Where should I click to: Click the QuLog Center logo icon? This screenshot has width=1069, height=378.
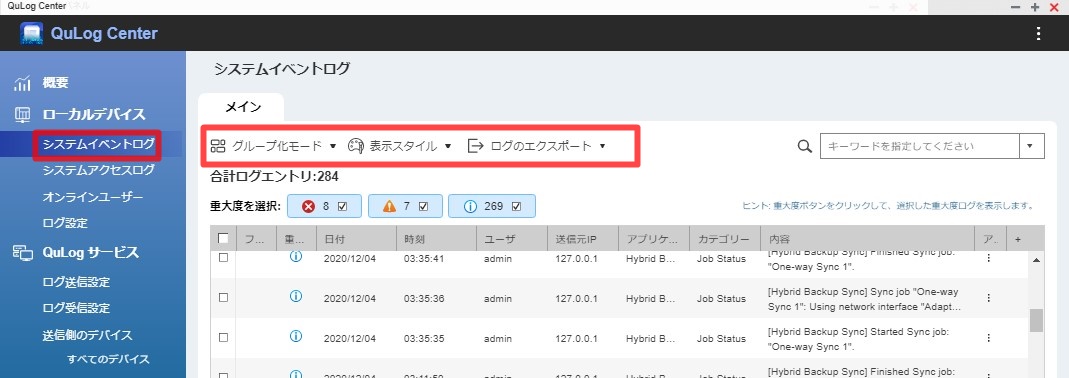[x=31, y=33]
